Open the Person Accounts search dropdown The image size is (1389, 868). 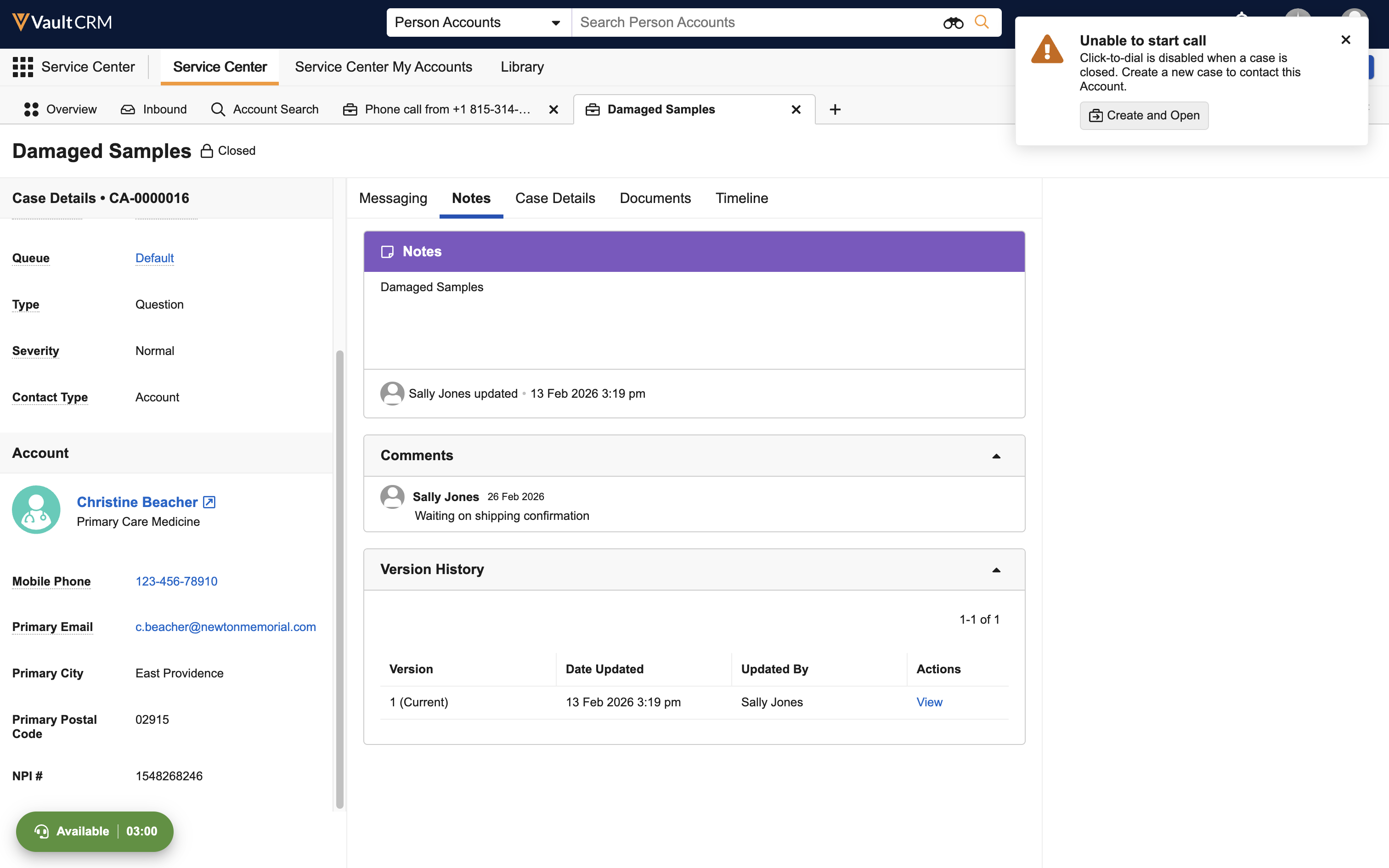[478, 23]
